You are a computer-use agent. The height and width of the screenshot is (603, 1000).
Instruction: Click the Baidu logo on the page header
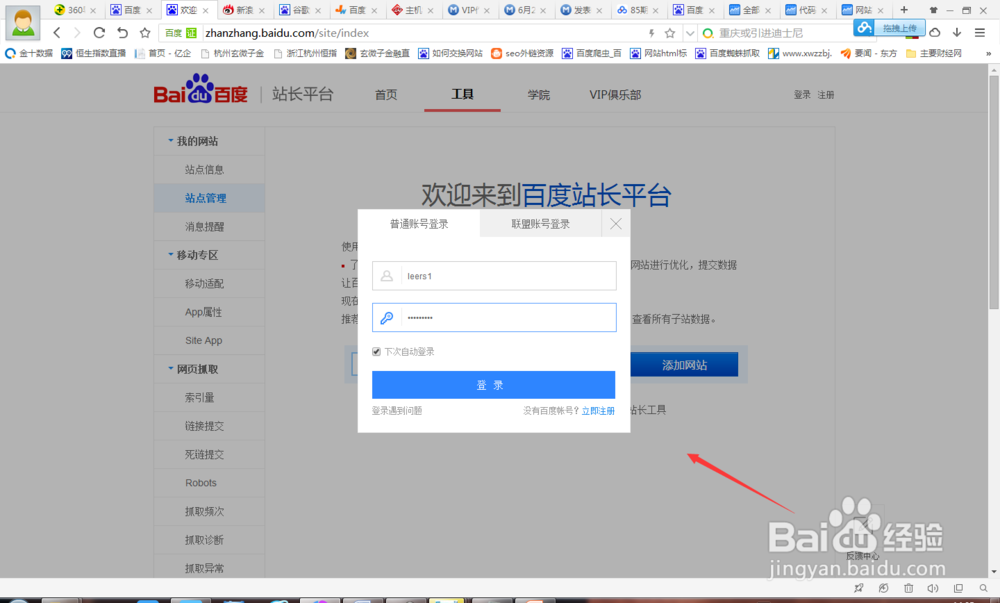tap(200, 89)
